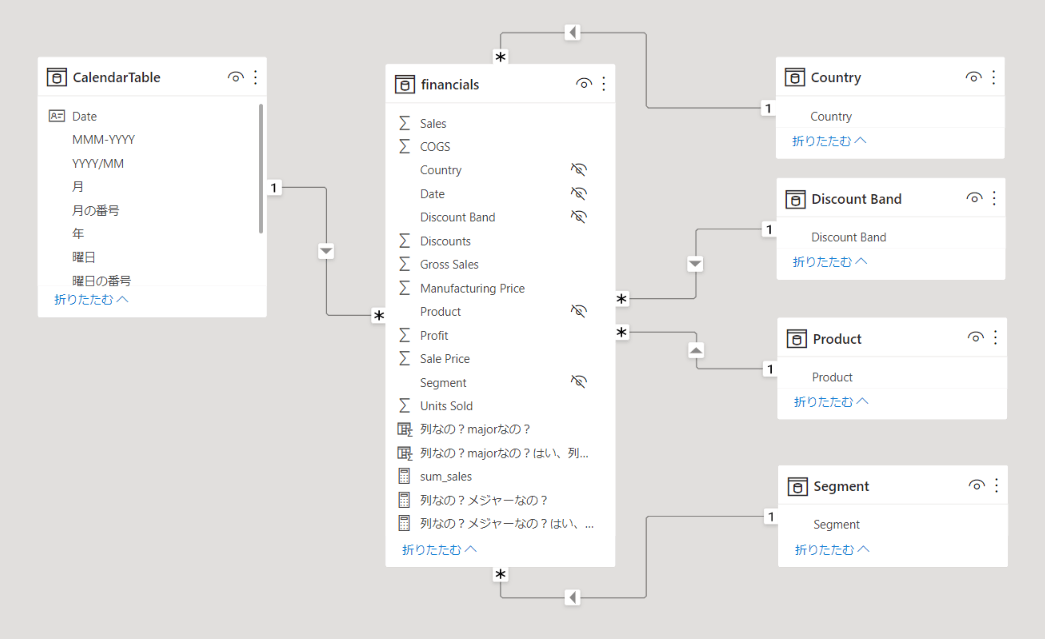Screen dimensions: 1045x639
Task: Select the Product relationship direction arrow
Action: click(x=696, y=350)
